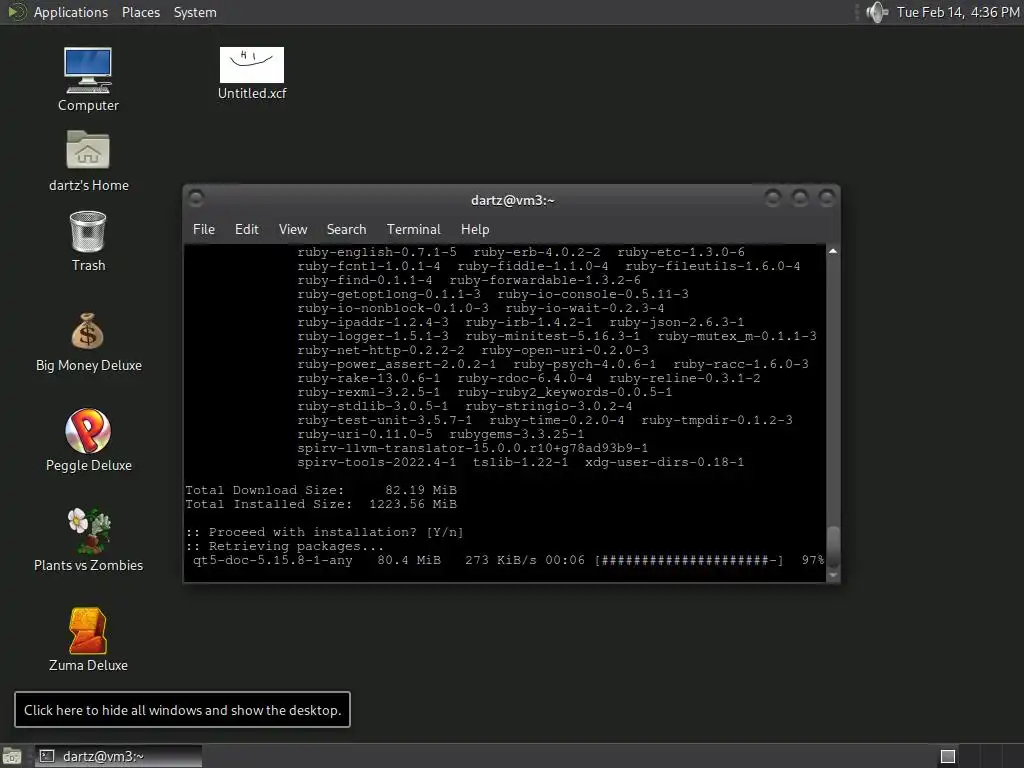Click the 'Total Installed Size:' text
The height and width of the screenshot is (768, 1024).
[x=268, y=504]
